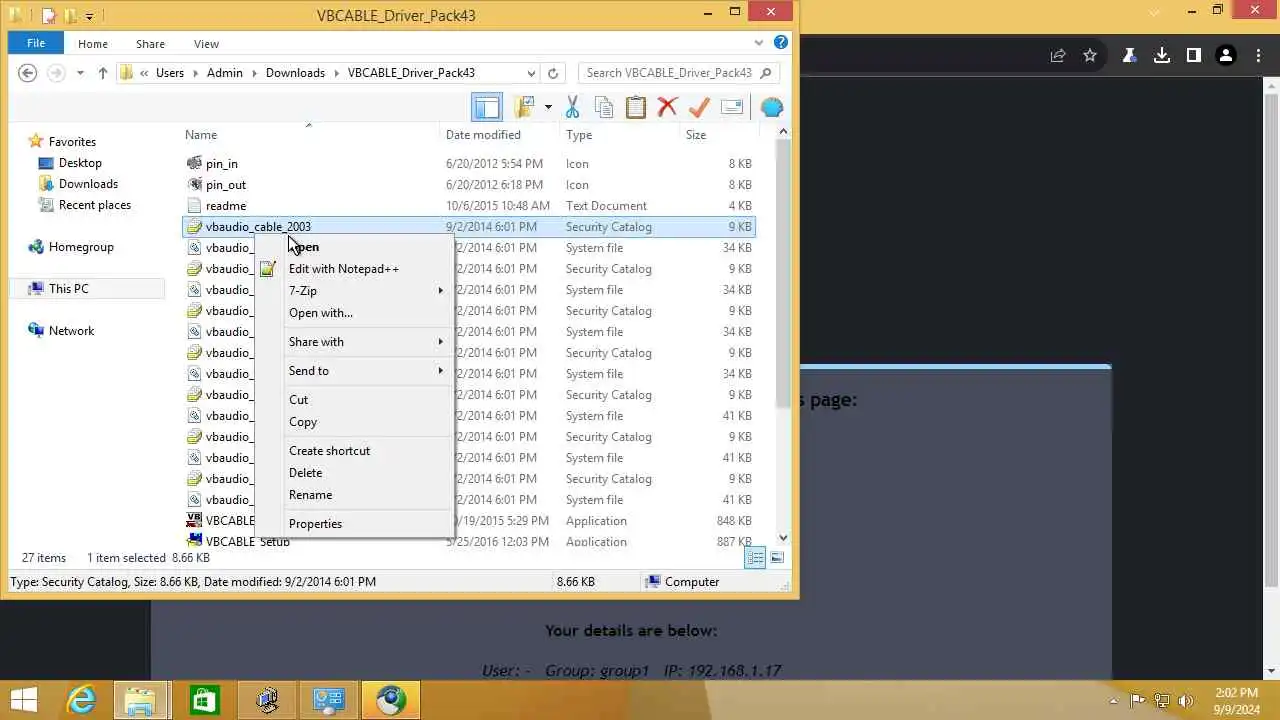The image size is (1280, 720).
Task: Sort by the Name column header
Action: [x=311, y=135]
